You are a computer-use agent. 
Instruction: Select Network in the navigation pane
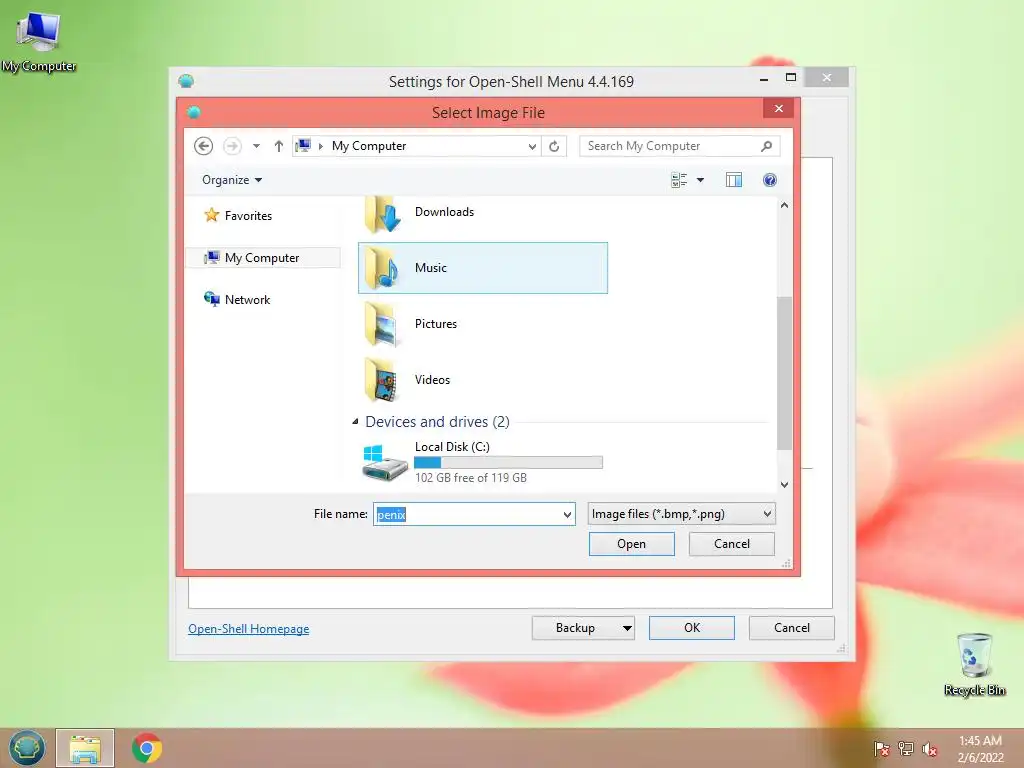click(x=237, y=300)
